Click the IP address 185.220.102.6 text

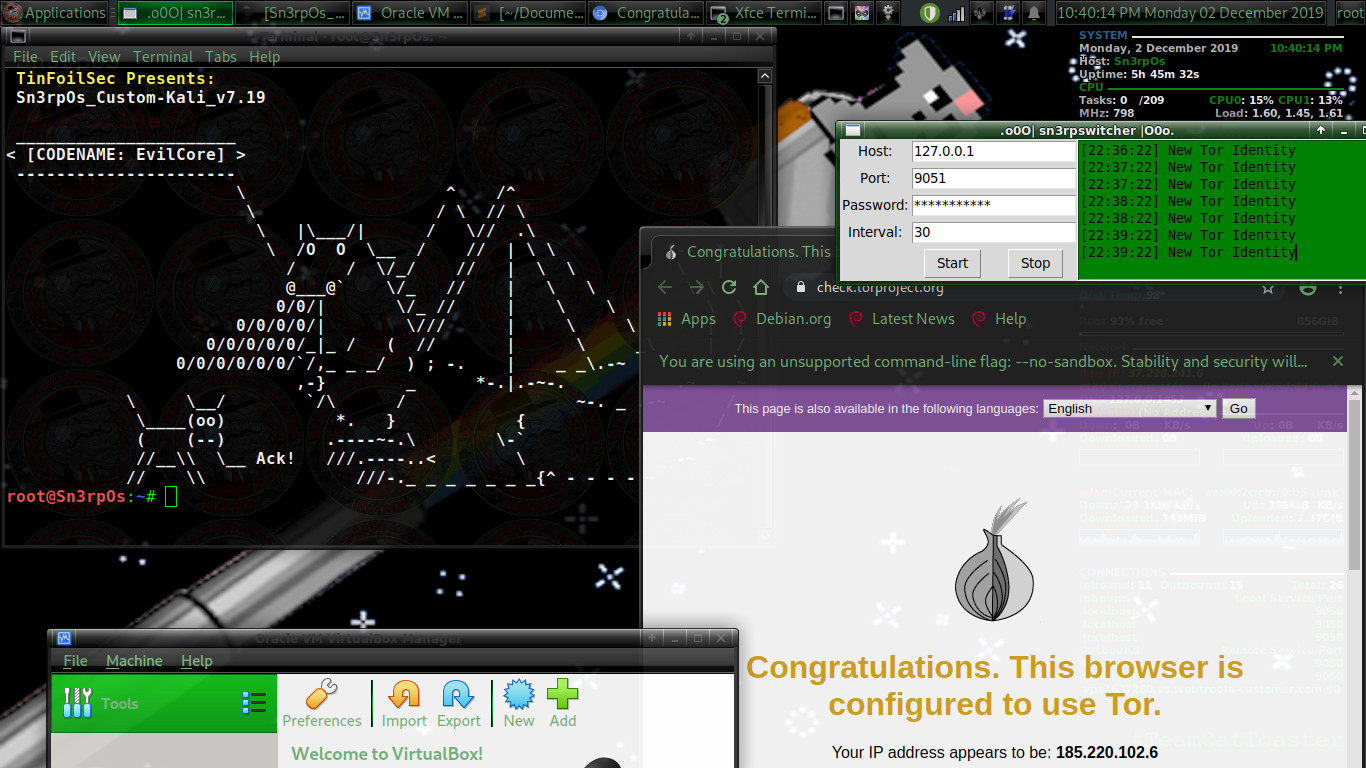(x=1107, y=752)
